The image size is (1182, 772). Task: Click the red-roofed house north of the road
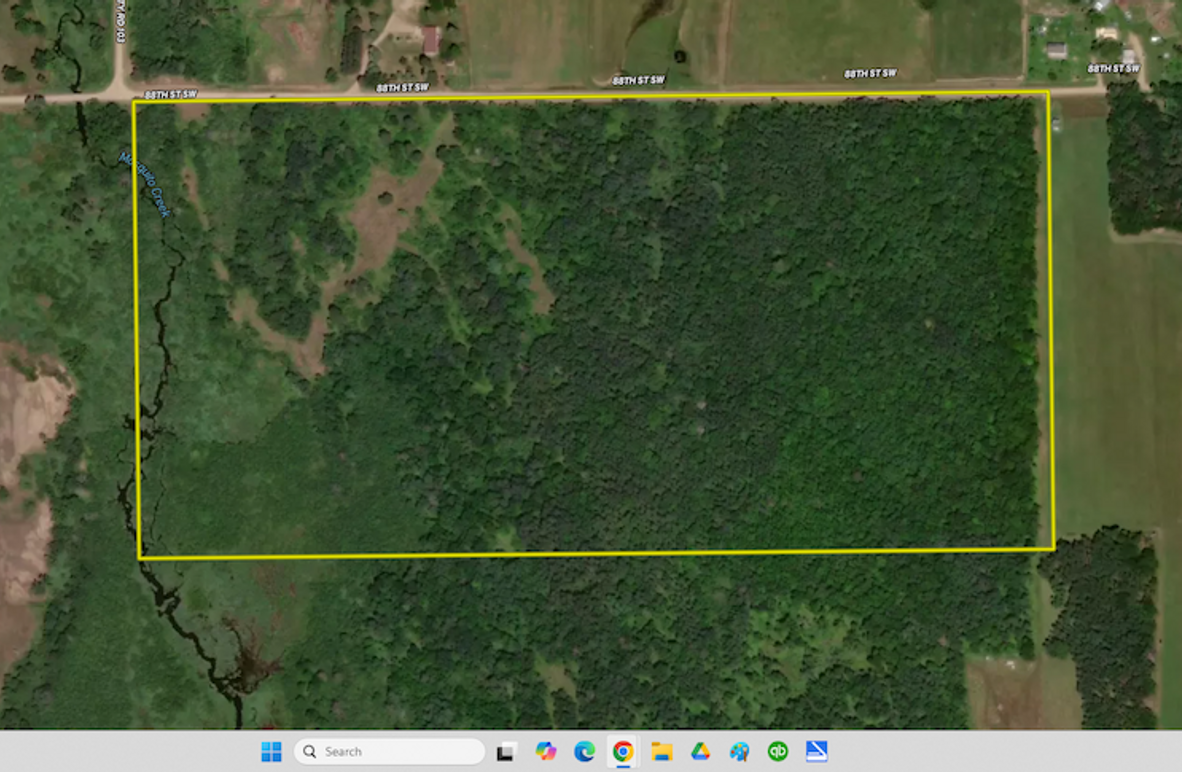tap(431, 40)
